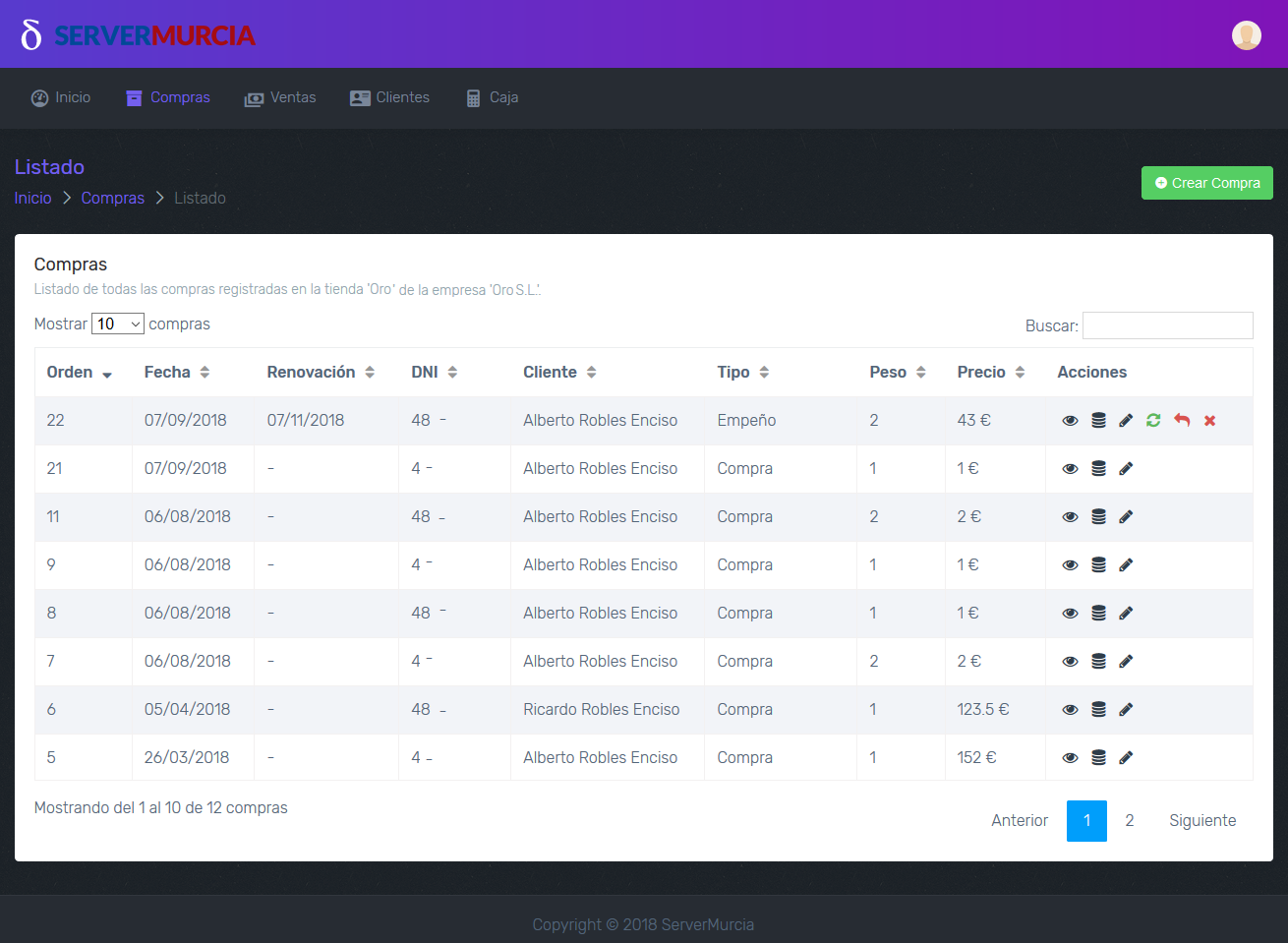Show order 7 details via eye icon

click(1070, 662)
